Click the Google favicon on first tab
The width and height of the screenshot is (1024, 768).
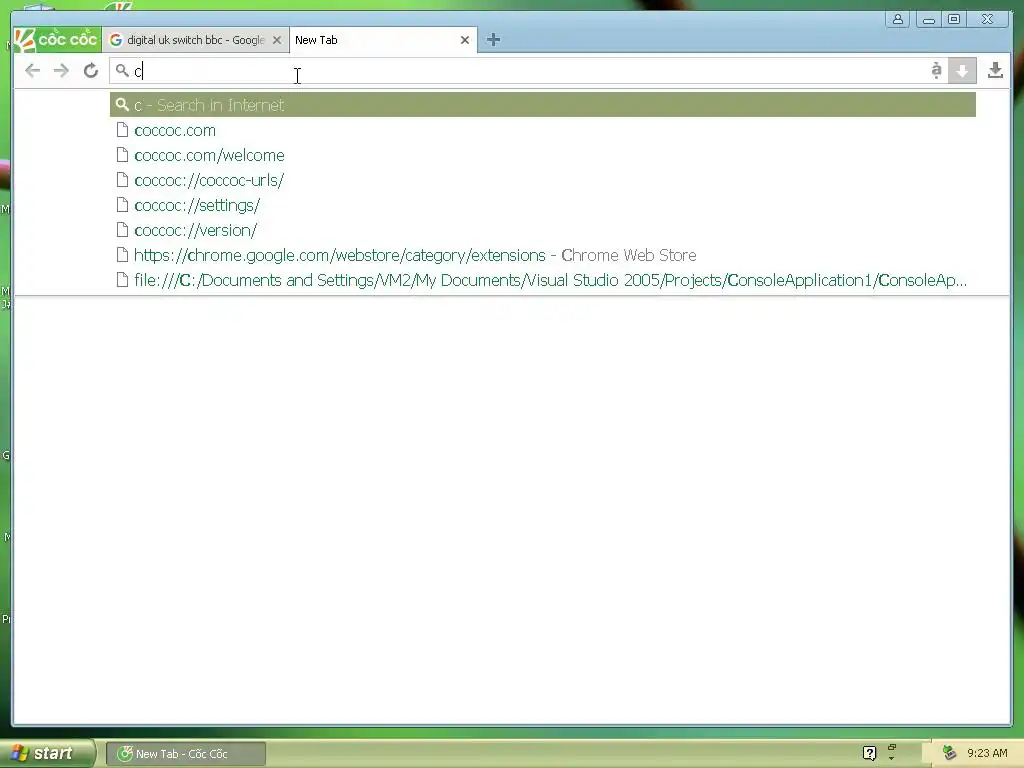pyautogui.click(x=116, y=40)
